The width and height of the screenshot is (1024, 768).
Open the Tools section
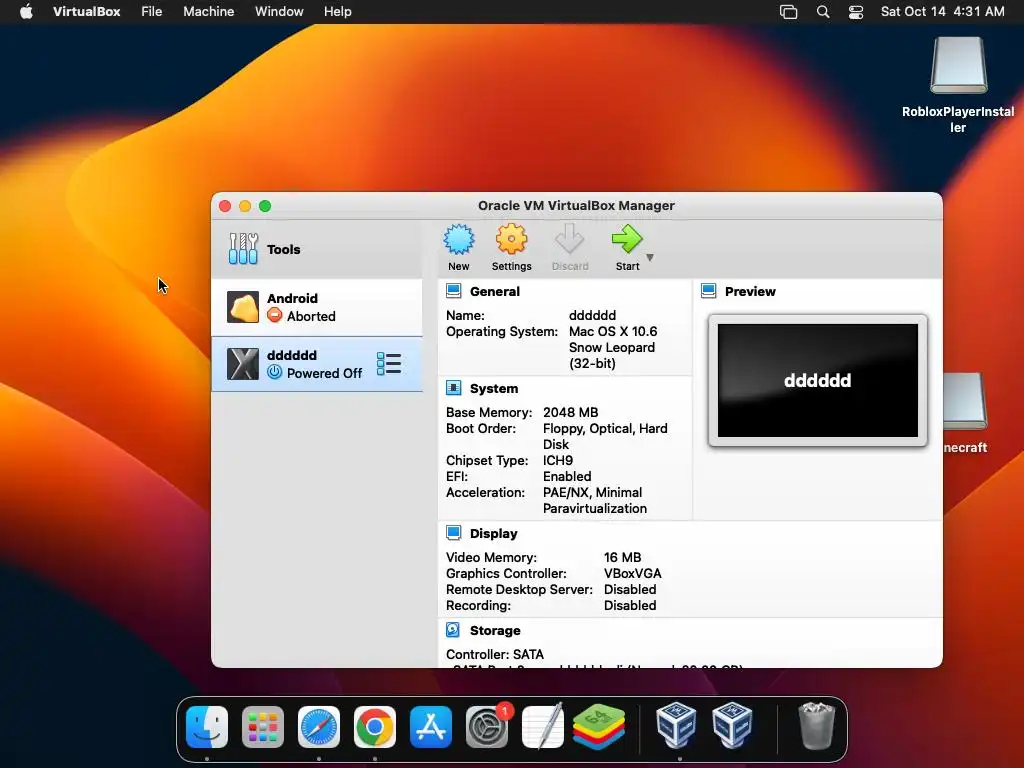pyautogui.click(x=317, y=249)
